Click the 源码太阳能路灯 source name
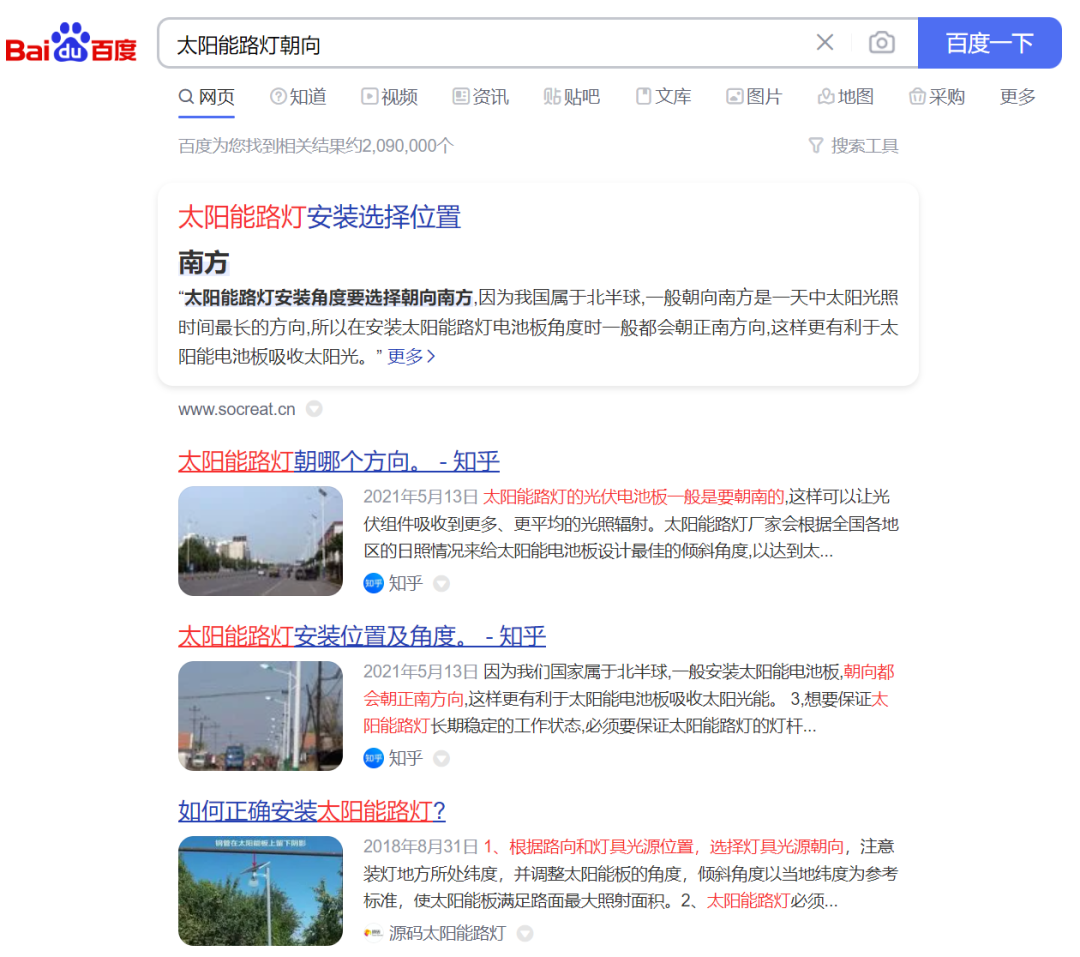Viewport: 1080px width, 957px height. coord(448,934)
